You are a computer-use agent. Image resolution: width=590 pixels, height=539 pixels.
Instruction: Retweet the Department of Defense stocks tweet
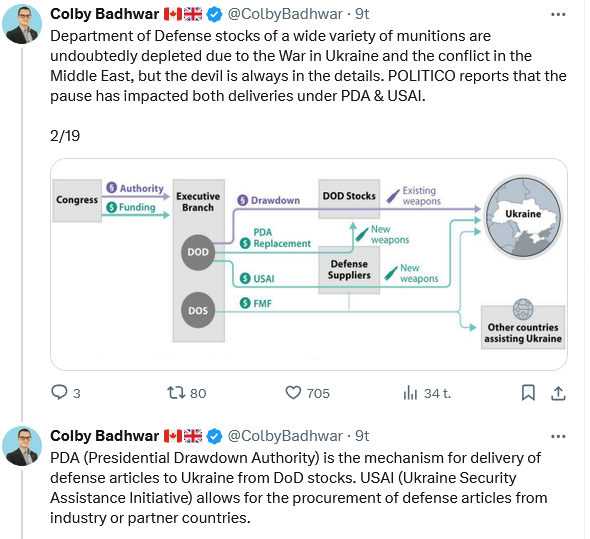click(187, 393)
